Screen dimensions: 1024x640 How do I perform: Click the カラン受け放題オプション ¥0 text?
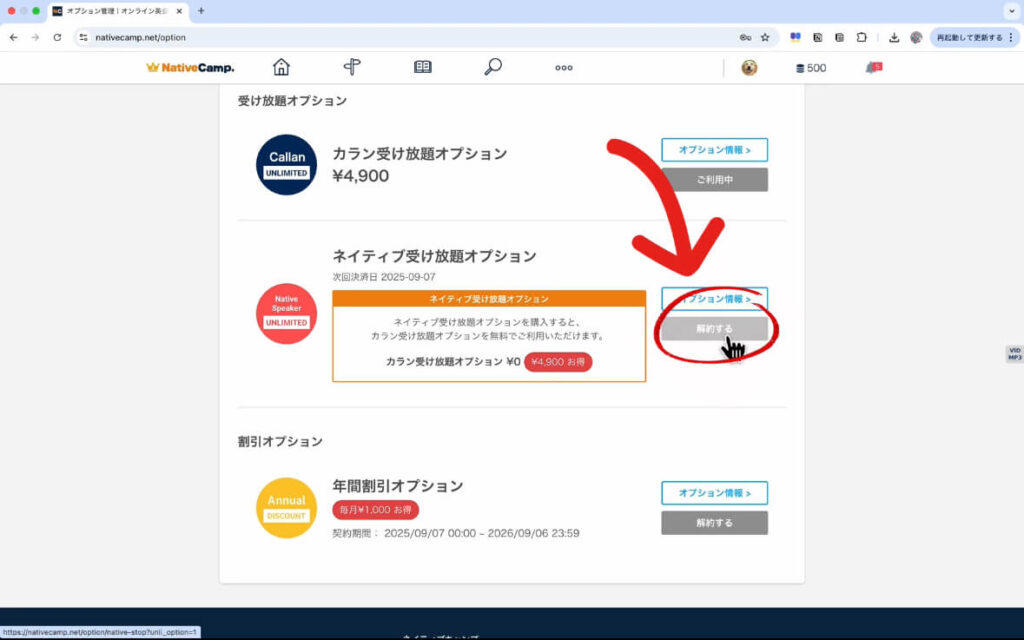pos(453,362)
